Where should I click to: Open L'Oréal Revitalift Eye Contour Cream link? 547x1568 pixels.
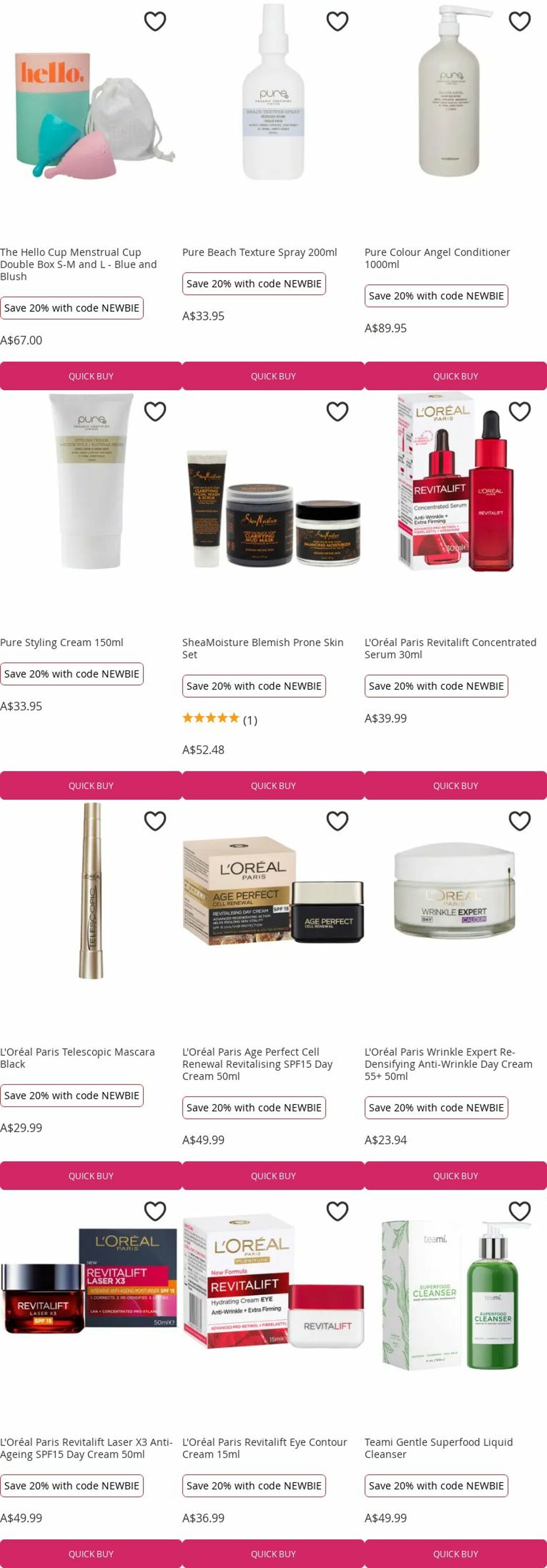pos(265,1448)
